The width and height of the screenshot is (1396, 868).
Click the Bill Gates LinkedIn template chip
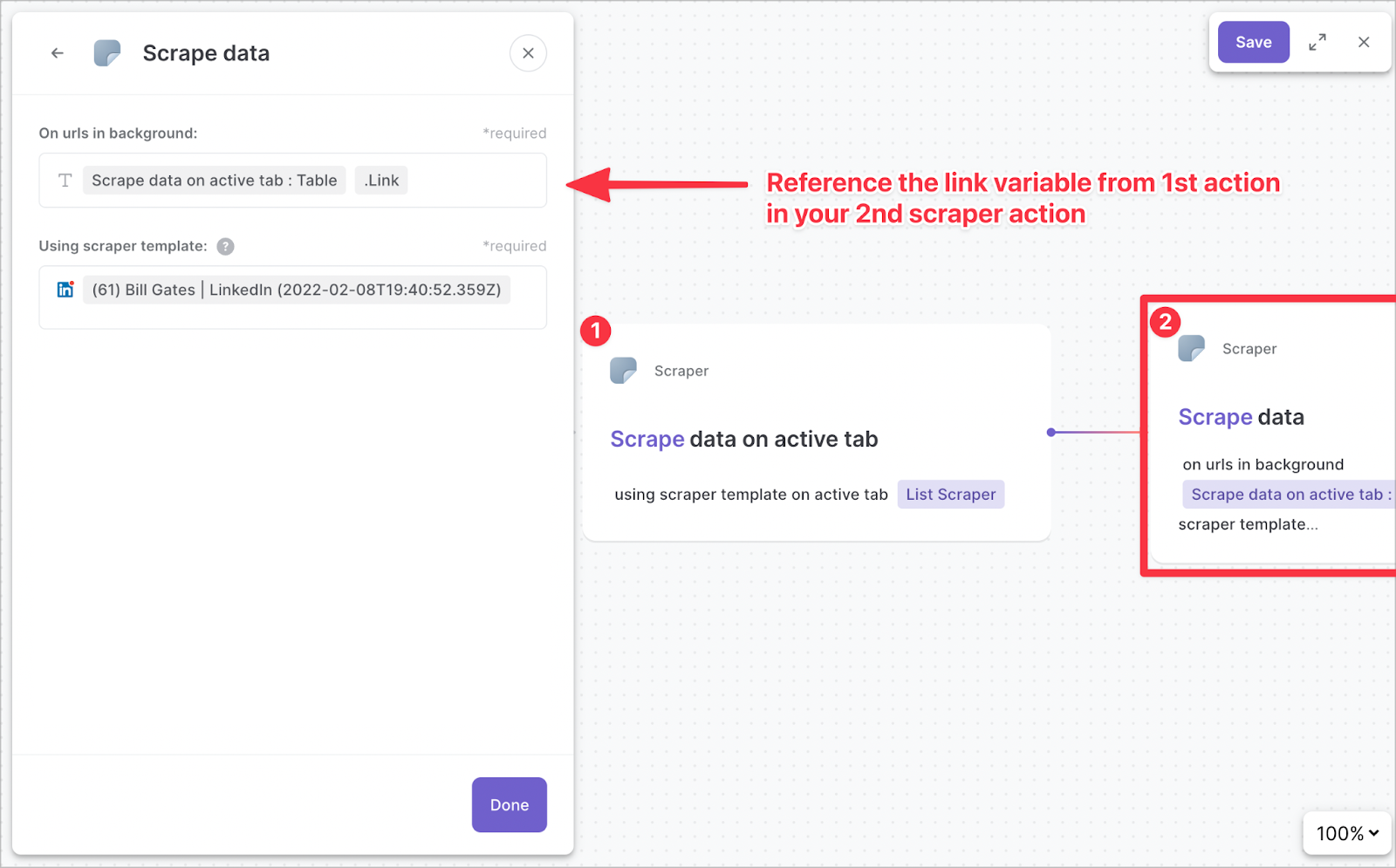[x=297, y=290]
